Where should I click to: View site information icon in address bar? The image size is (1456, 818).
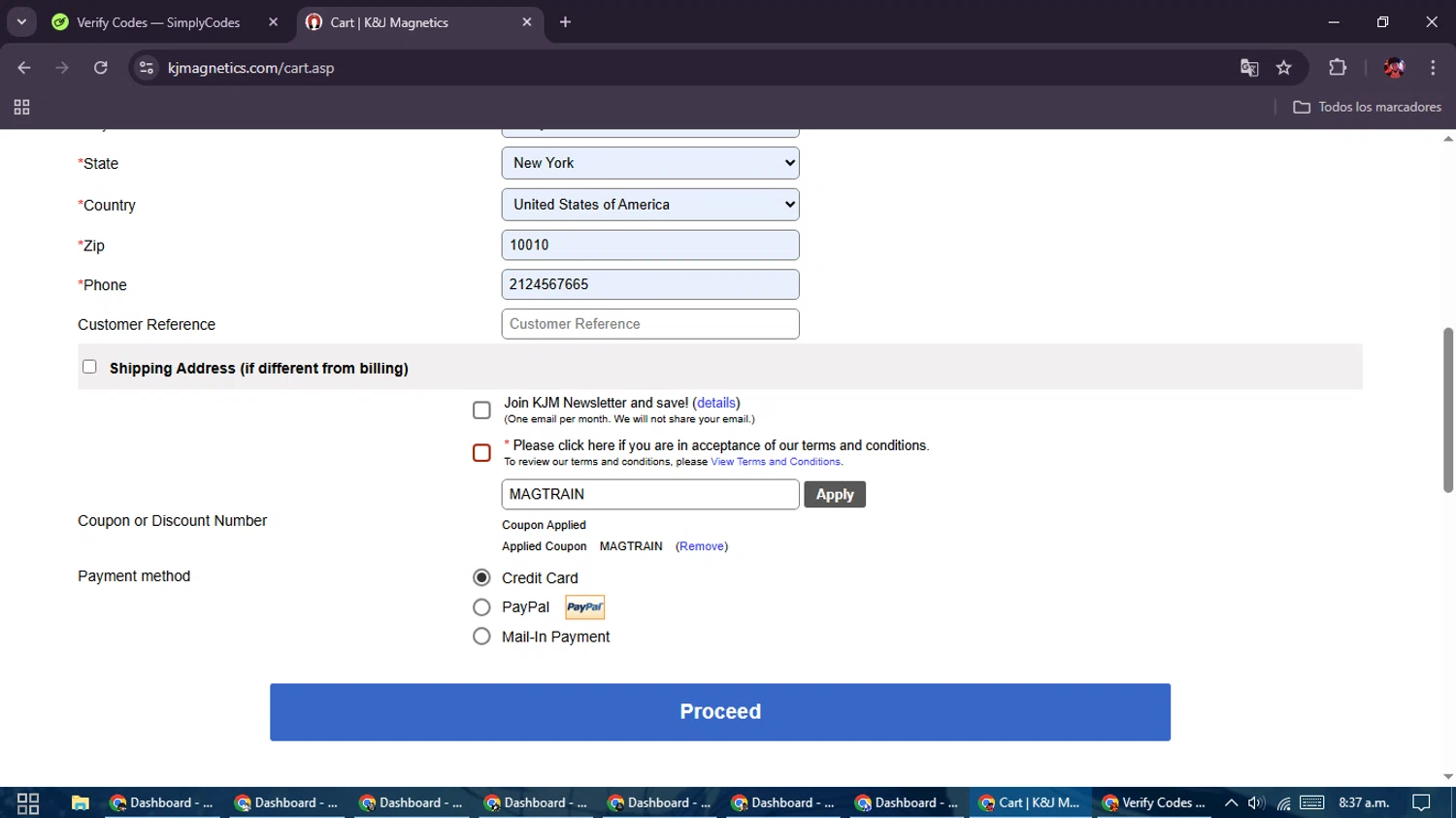(x=147, y=68)
